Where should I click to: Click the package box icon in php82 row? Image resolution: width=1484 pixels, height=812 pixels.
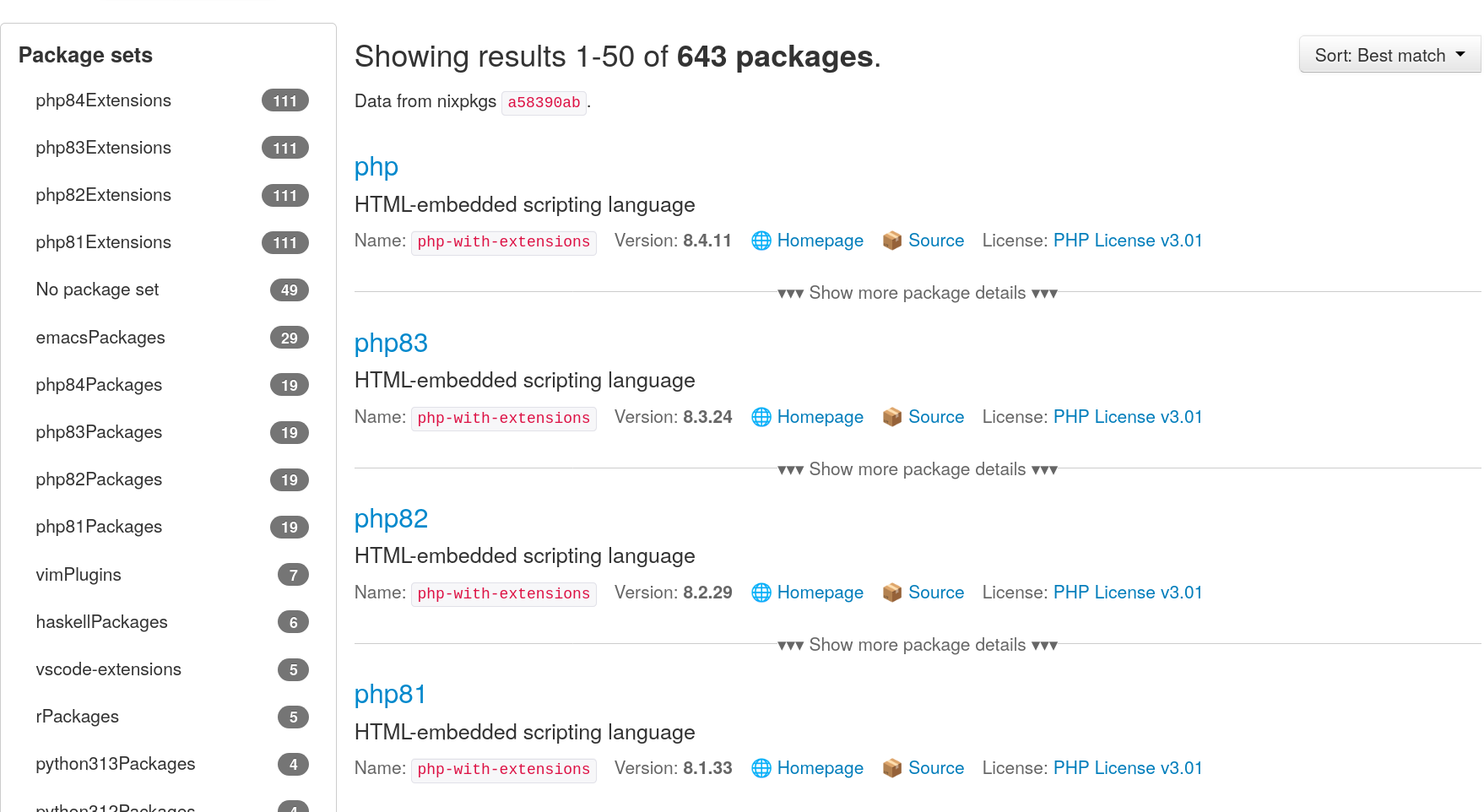[891, 593]
